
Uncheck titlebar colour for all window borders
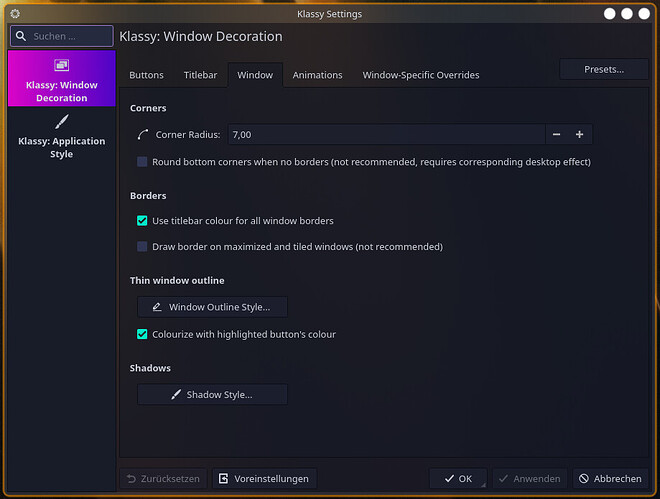(x=143, y=220)
